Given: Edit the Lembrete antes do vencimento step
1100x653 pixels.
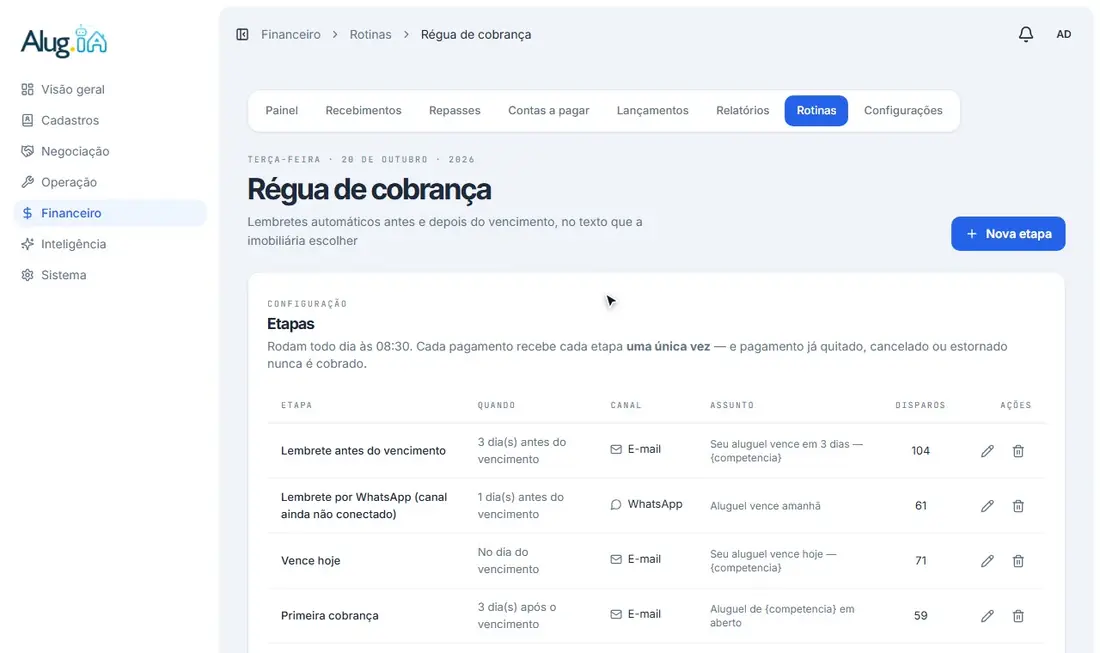Looking at the screenshot, I should tap(987, 451).
